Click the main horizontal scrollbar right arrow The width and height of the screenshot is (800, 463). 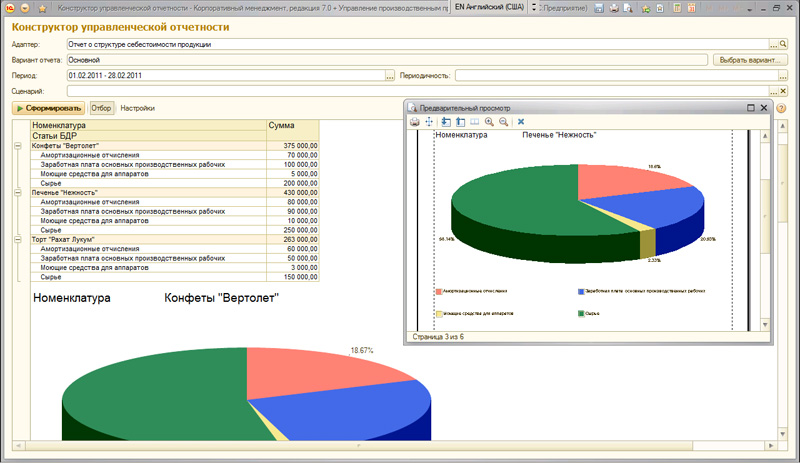tap(771, 446)
